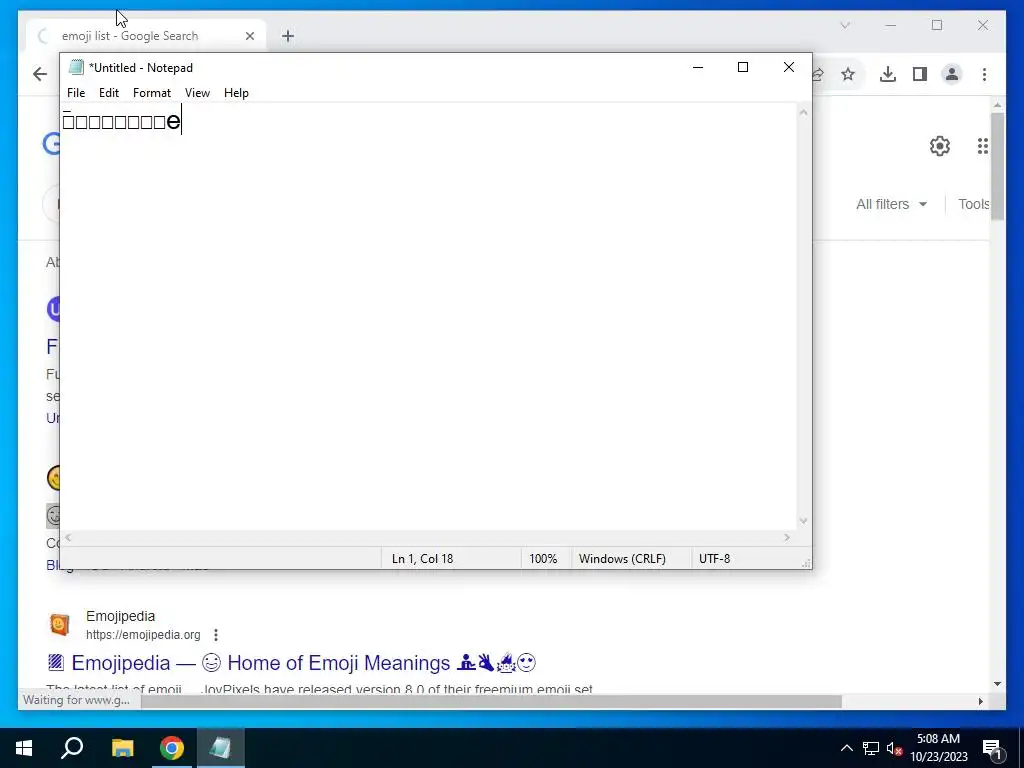This screenshot has width=1024, height=768.
Task: Open Chrome three-dot menu
Action: (x=984, y=74)
